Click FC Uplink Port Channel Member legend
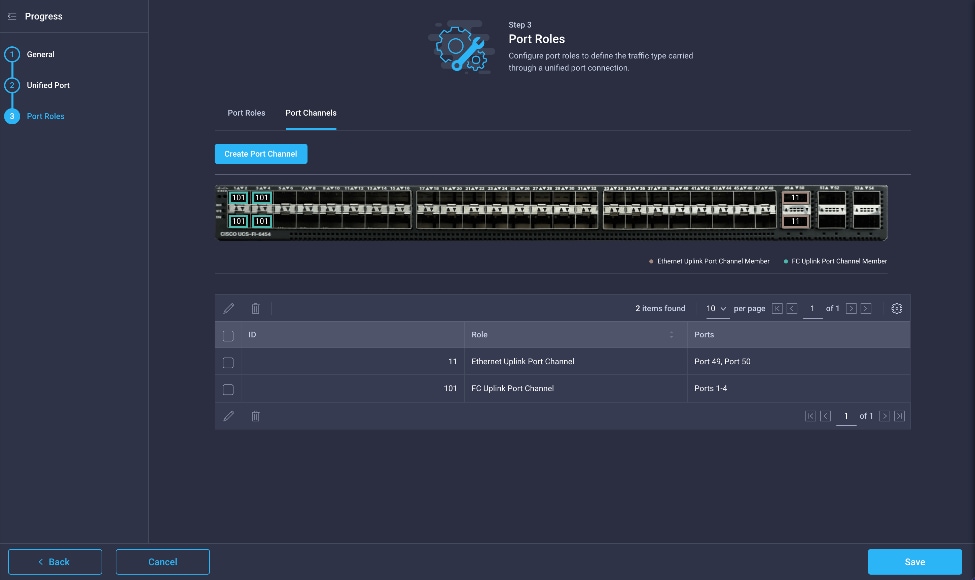 tap(835, 261)
